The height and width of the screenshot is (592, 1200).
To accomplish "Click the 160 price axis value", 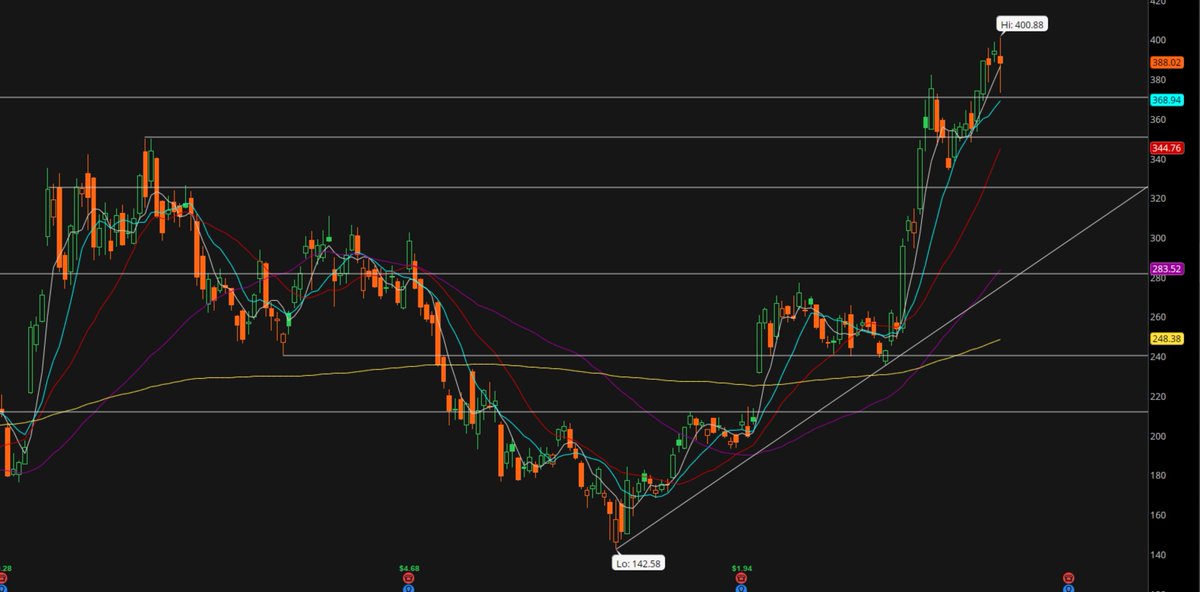I will click(x=1158, y=516).
